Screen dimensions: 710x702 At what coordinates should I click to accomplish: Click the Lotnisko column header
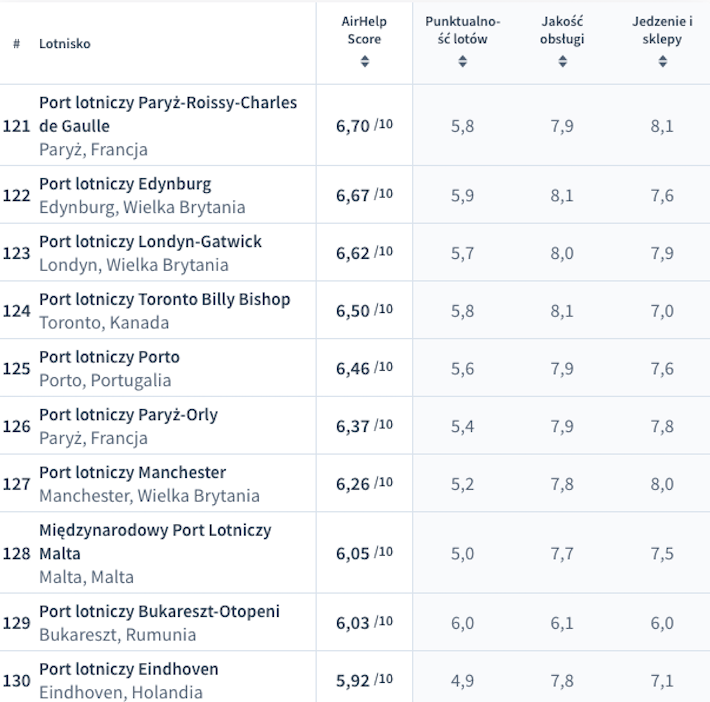click(65, 44)
